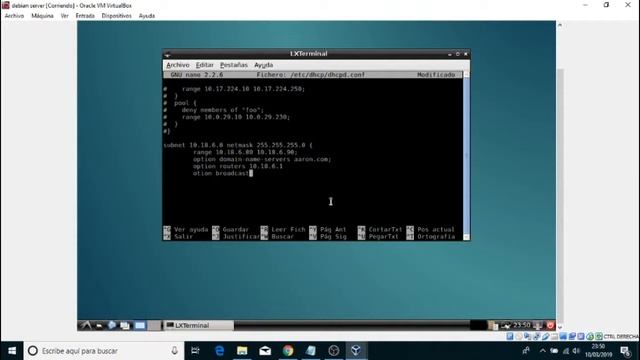Viewport: 640px width, 360px height.
Task: Switch to first desktop in LXDE pager
Action: coord(140,325)
